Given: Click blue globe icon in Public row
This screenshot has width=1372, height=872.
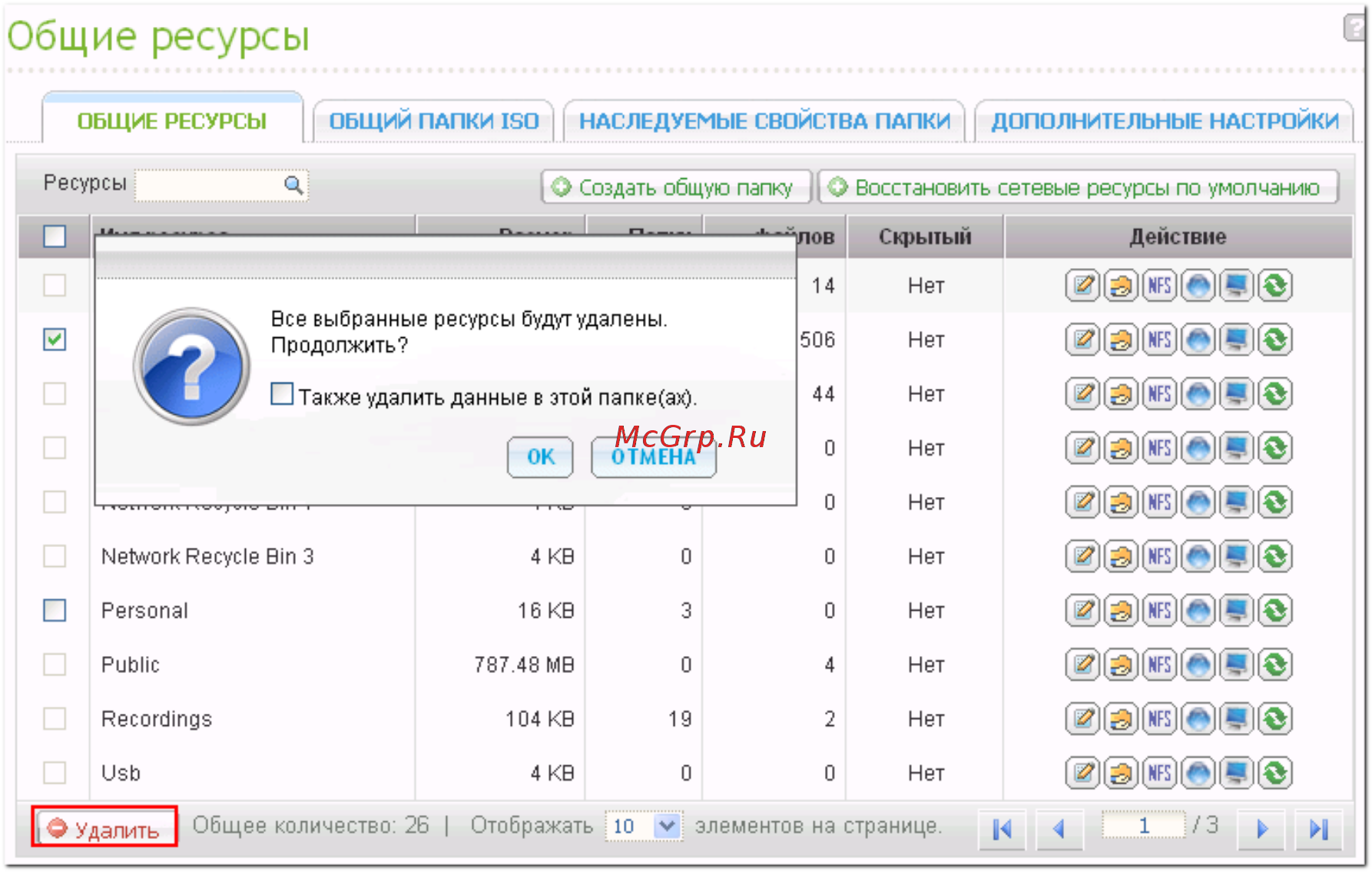Looking at the screenshot, I should point(1198,665).
